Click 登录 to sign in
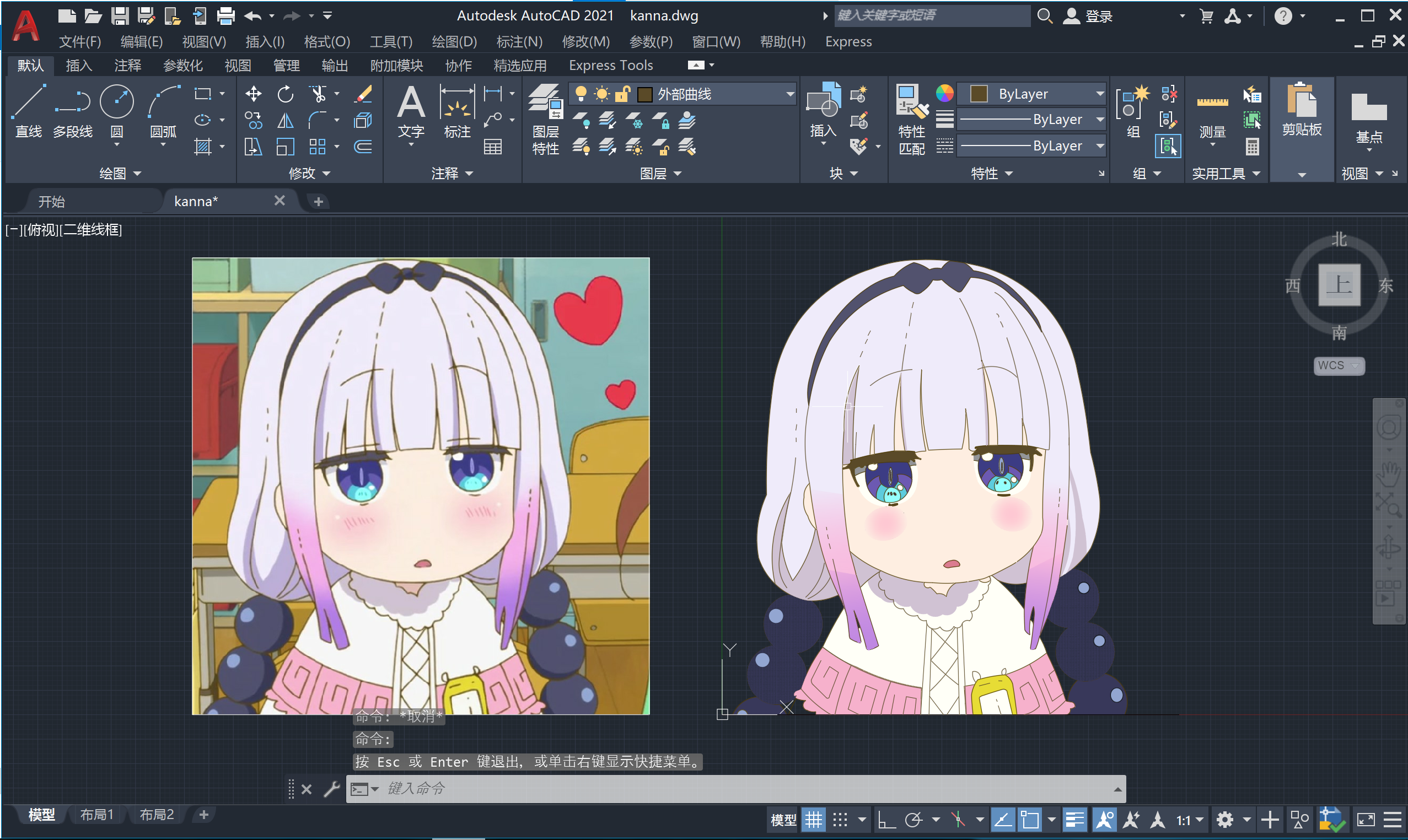Image resolution: width=1408 pixels, height=840 pixels. point(1098,17)
